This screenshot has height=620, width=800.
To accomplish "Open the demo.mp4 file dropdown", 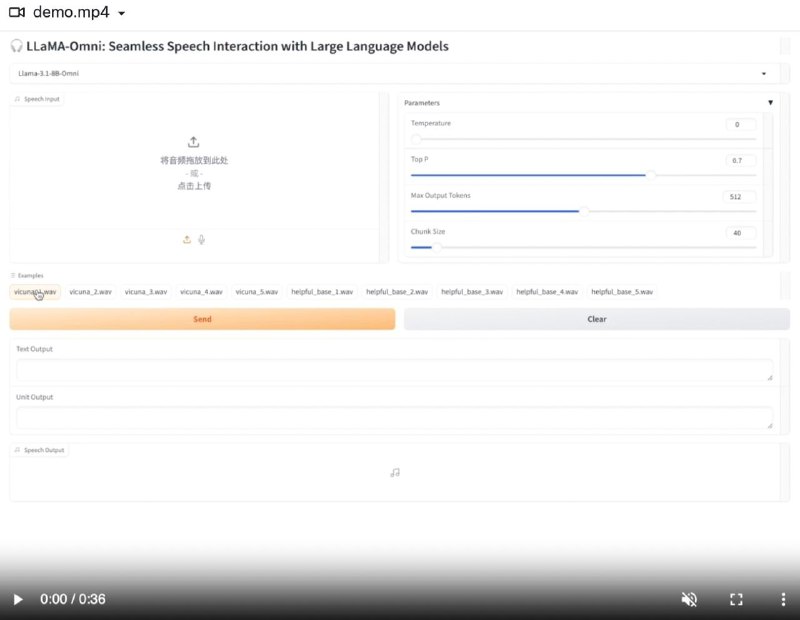I will point(121,13).
